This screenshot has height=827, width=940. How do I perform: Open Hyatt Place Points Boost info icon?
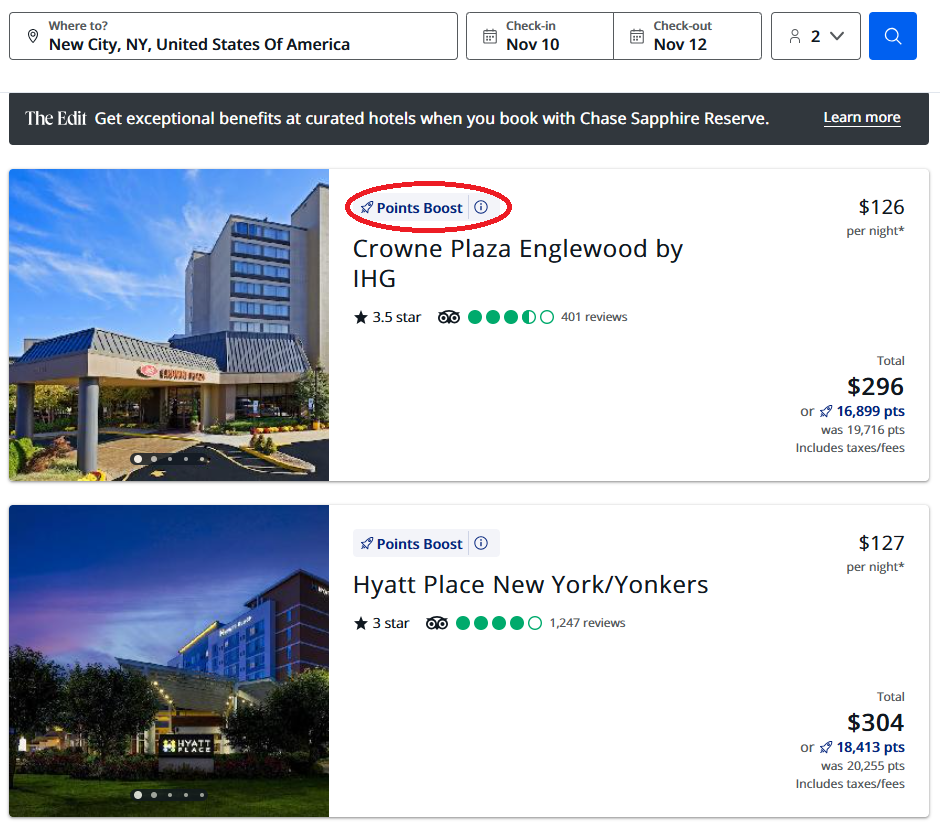pos(481,543)
